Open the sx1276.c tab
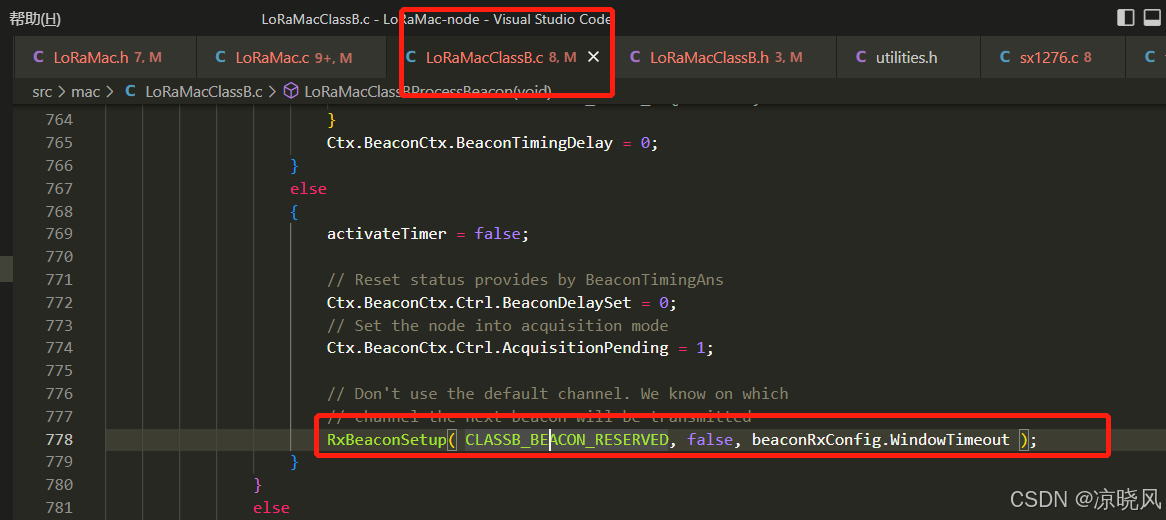This screenshot has height=520, width=1166. 1051,57
